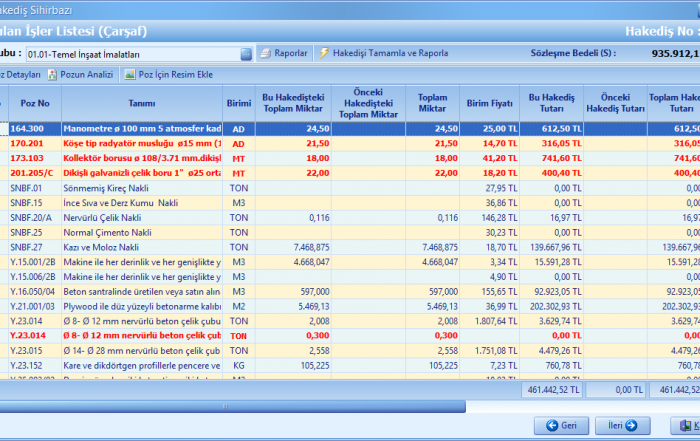Click the exit door icon at bottom right

tap(684, 425)
